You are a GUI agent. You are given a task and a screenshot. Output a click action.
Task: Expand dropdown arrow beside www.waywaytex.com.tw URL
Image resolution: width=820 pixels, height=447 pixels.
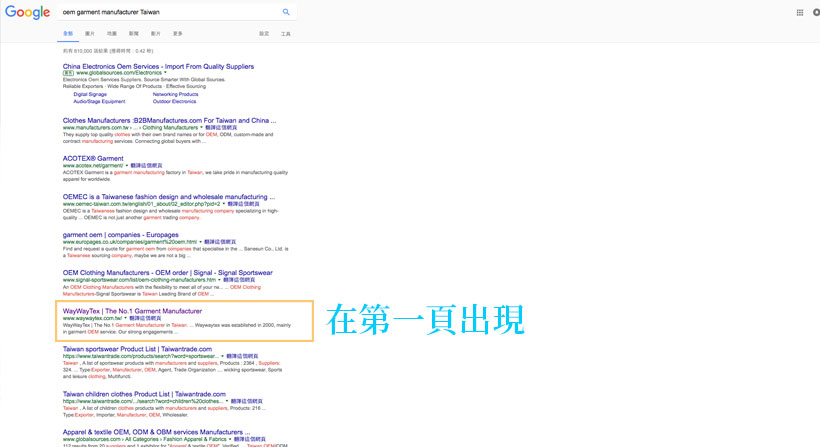126,318
